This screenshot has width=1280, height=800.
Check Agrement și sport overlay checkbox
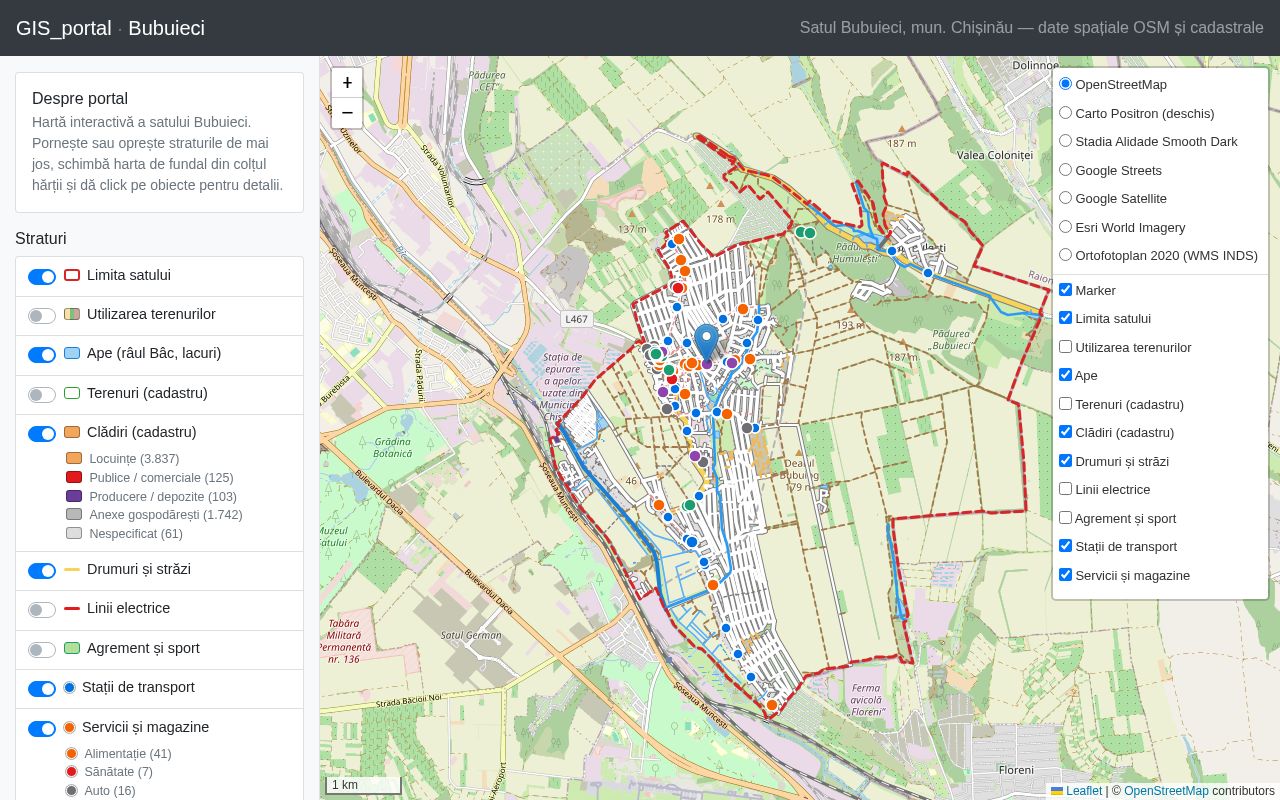[1065, 518]
